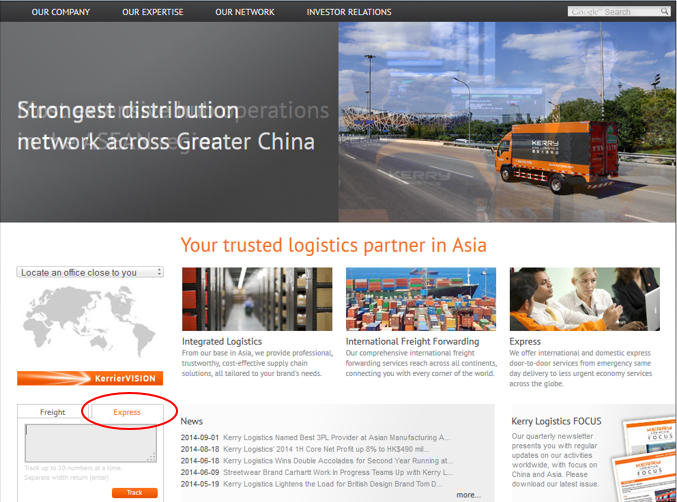Screen dimensions: 677x502
Task: Click the International Freight Forwarding heading link
Action: [412, 341]
